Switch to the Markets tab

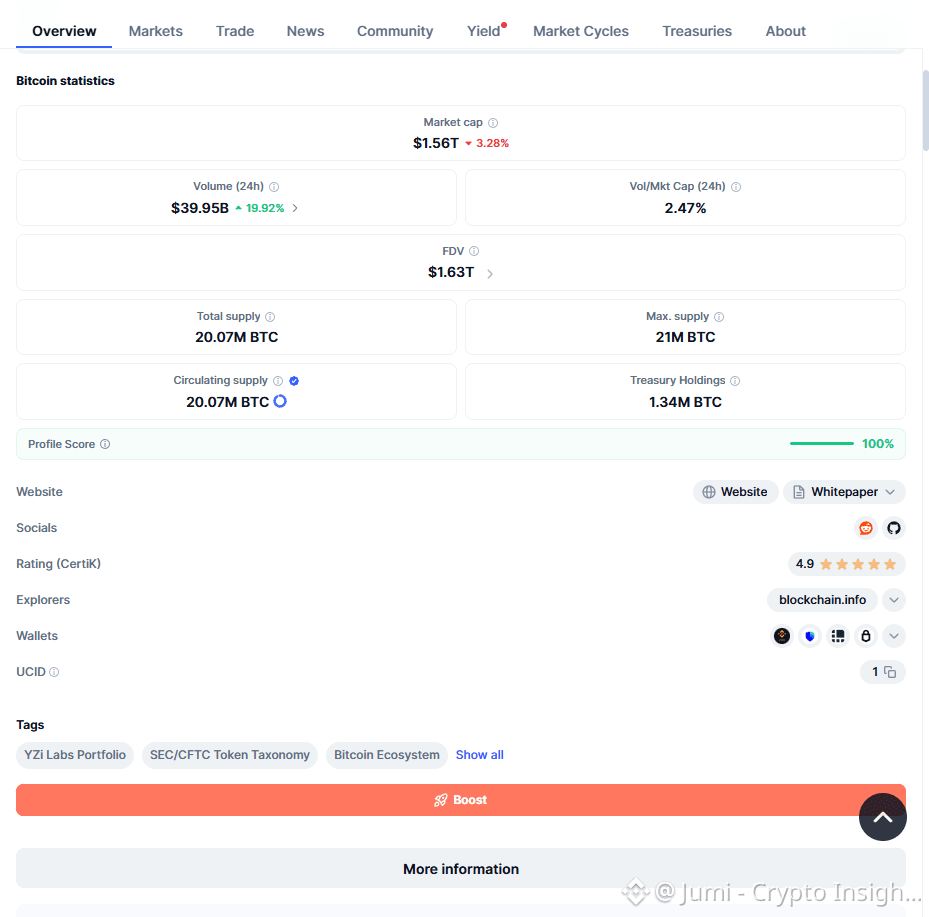[x=156, y=31]
